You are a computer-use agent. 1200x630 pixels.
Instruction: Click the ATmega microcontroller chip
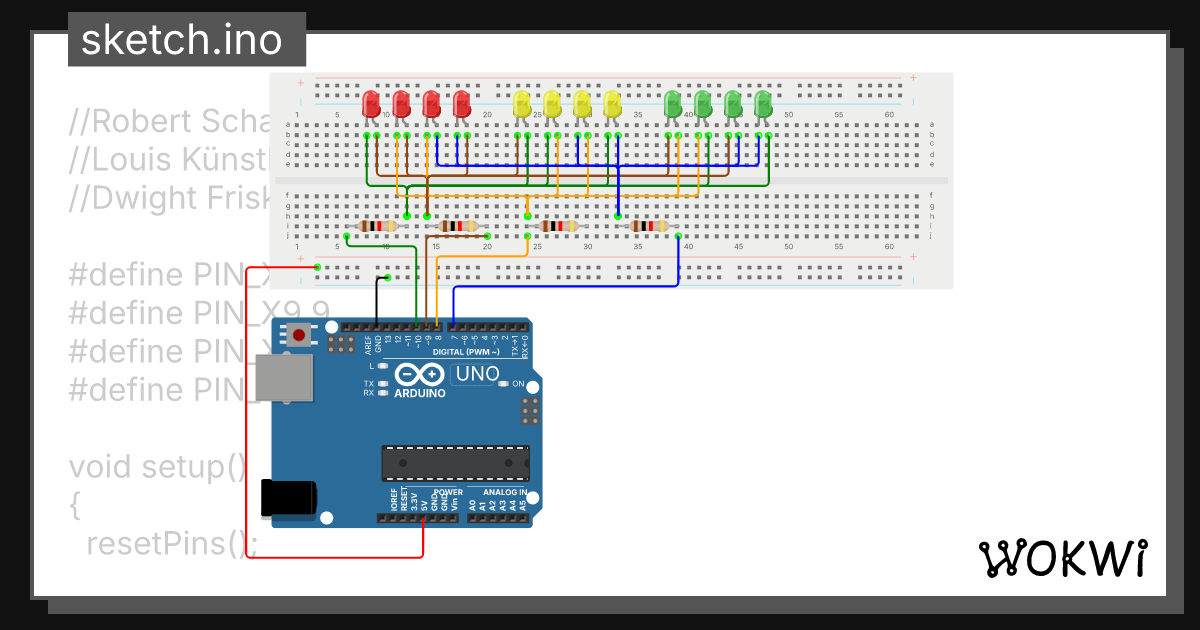[x=455, y=463]
